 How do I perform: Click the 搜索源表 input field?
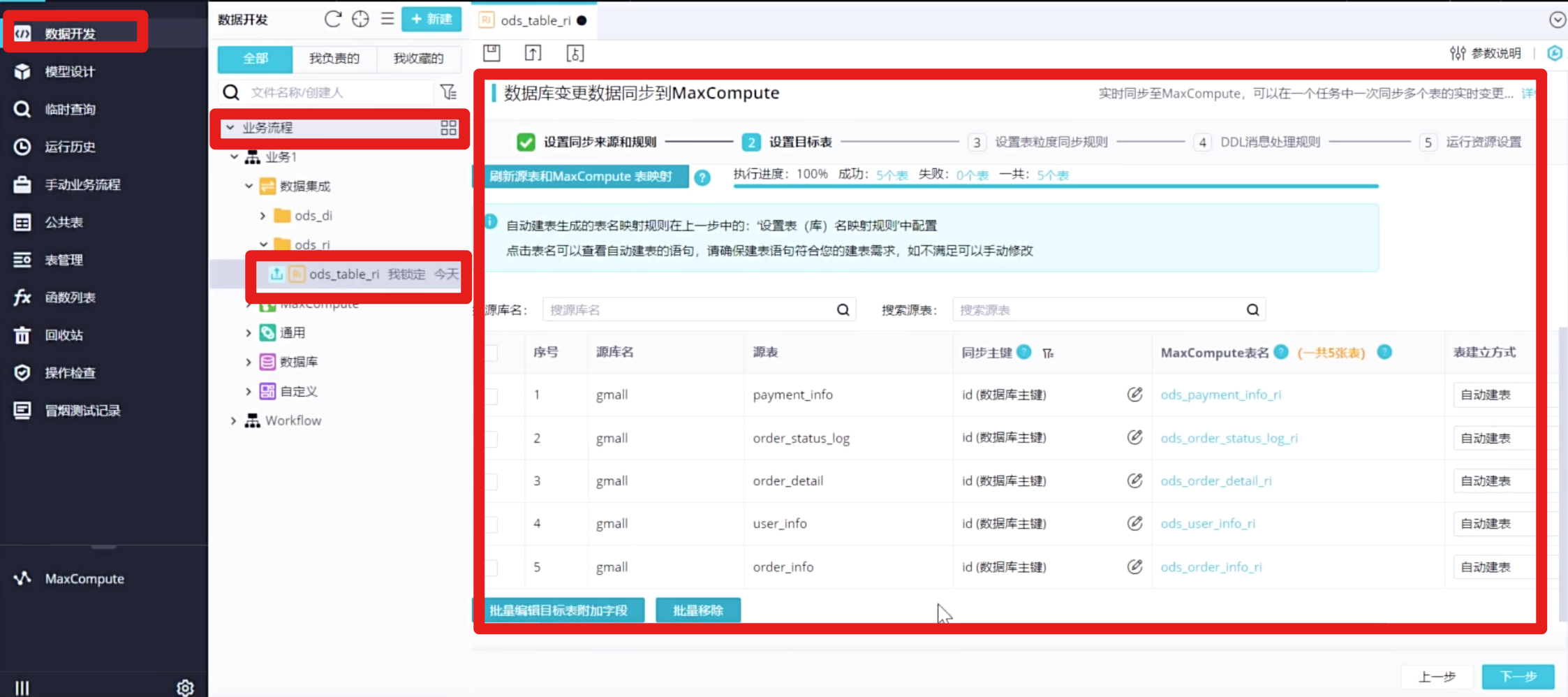tap(1100, 310)
